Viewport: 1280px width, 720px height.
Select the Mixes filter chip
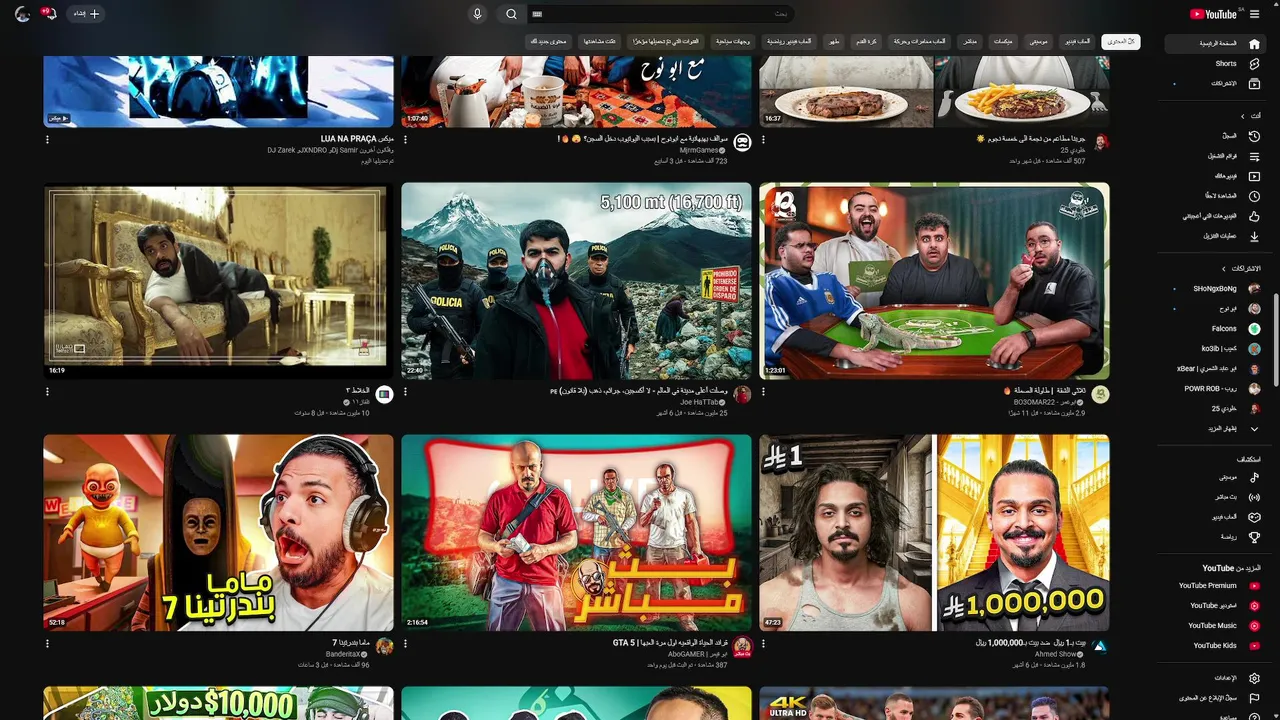1003,42
